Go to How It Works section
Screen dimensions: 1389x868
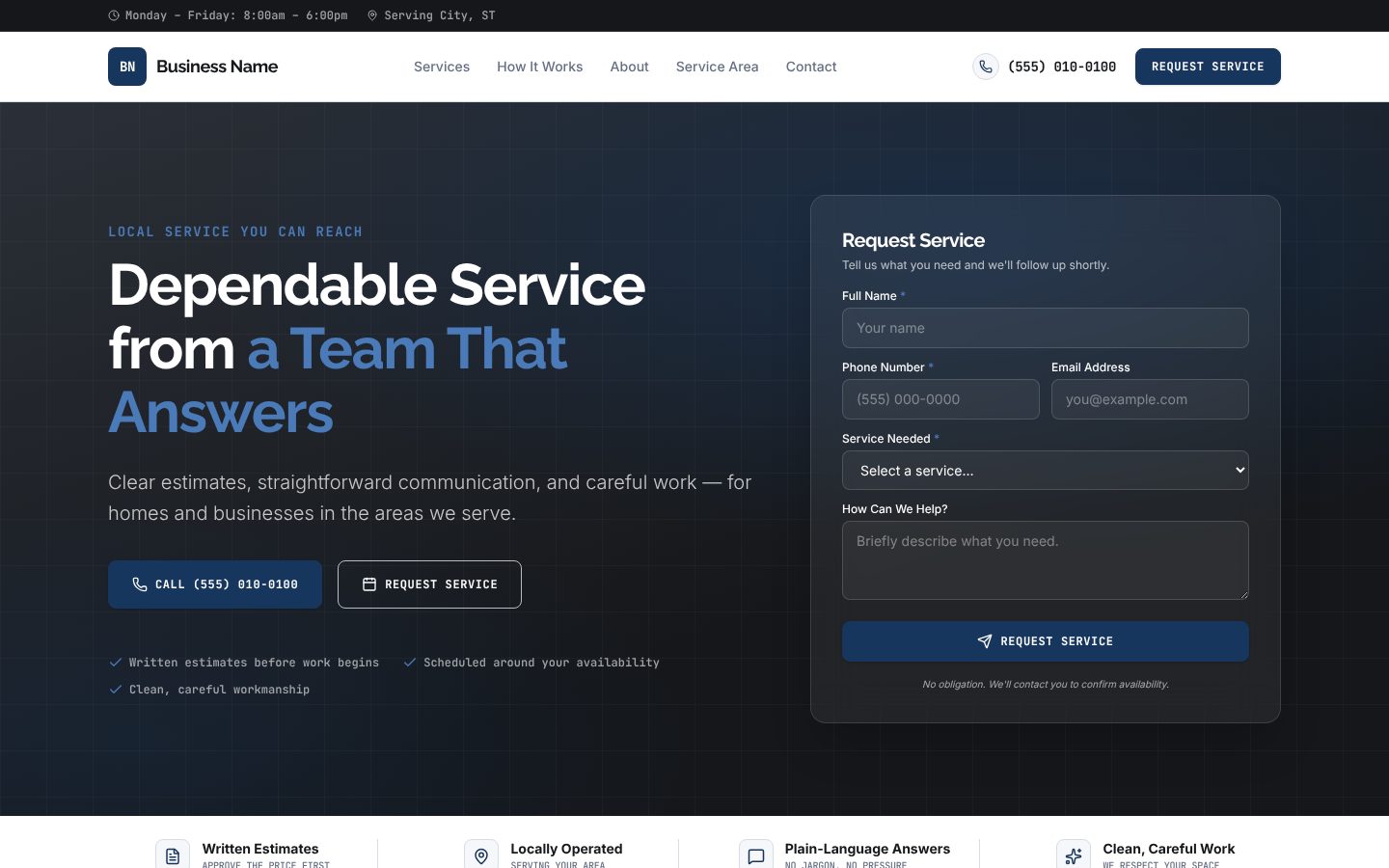click(540, 67)
